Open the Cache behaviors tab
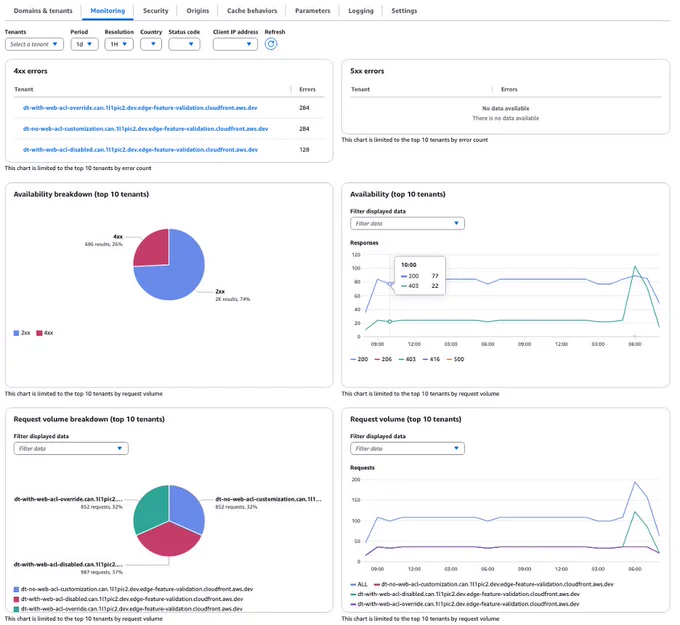 click(x=252, y=10)
